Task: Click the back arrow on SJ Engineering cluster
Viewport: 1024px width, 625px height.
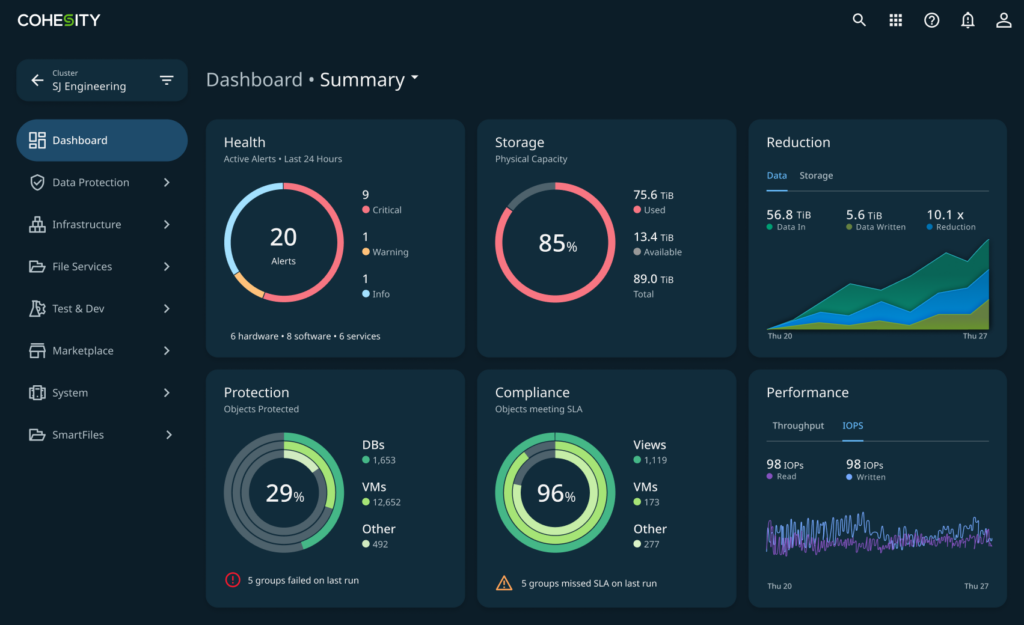Action: pyautogui.click(x=37, y=80)
